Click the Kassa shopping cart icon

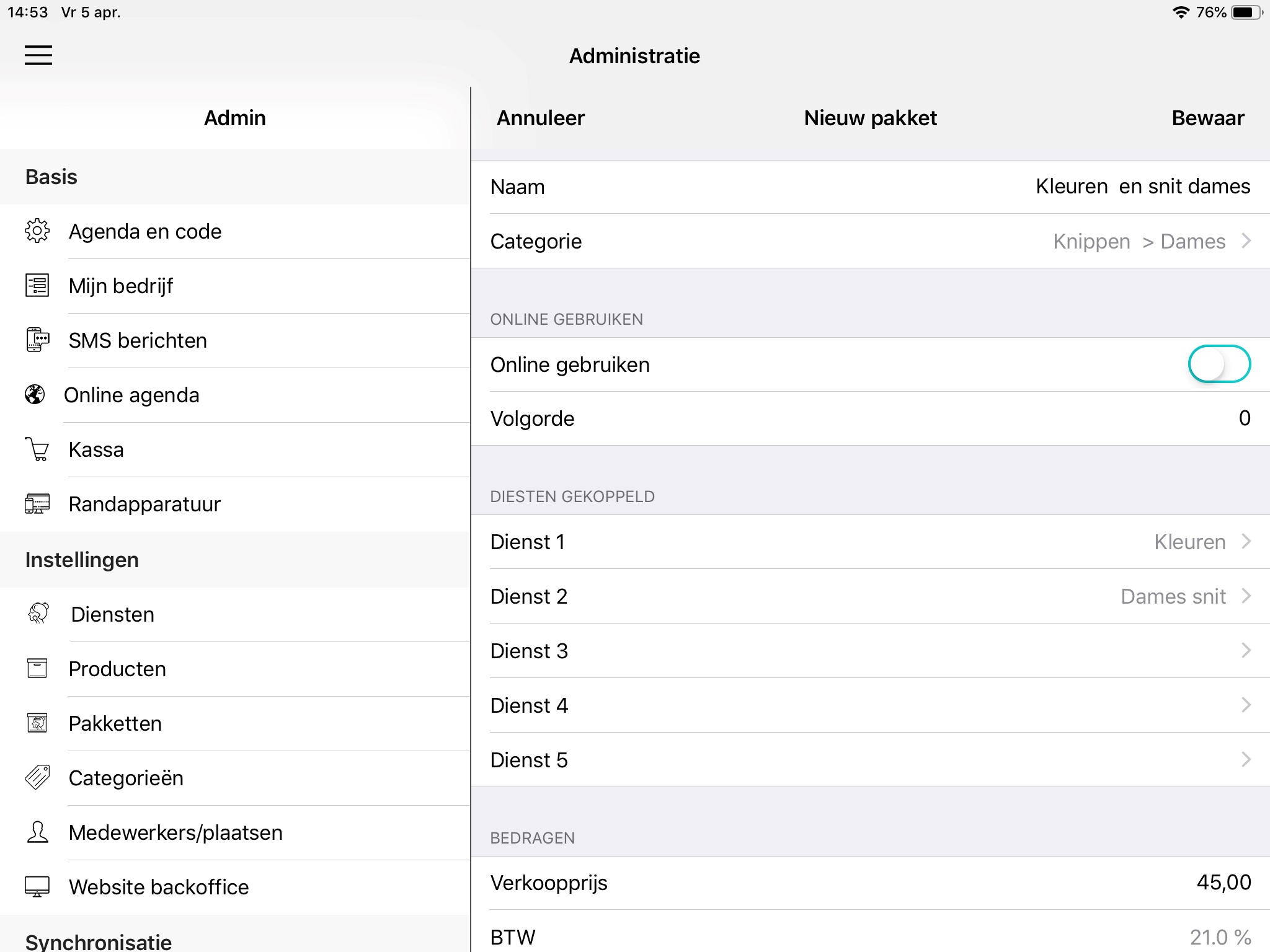(x=37, y=449)
